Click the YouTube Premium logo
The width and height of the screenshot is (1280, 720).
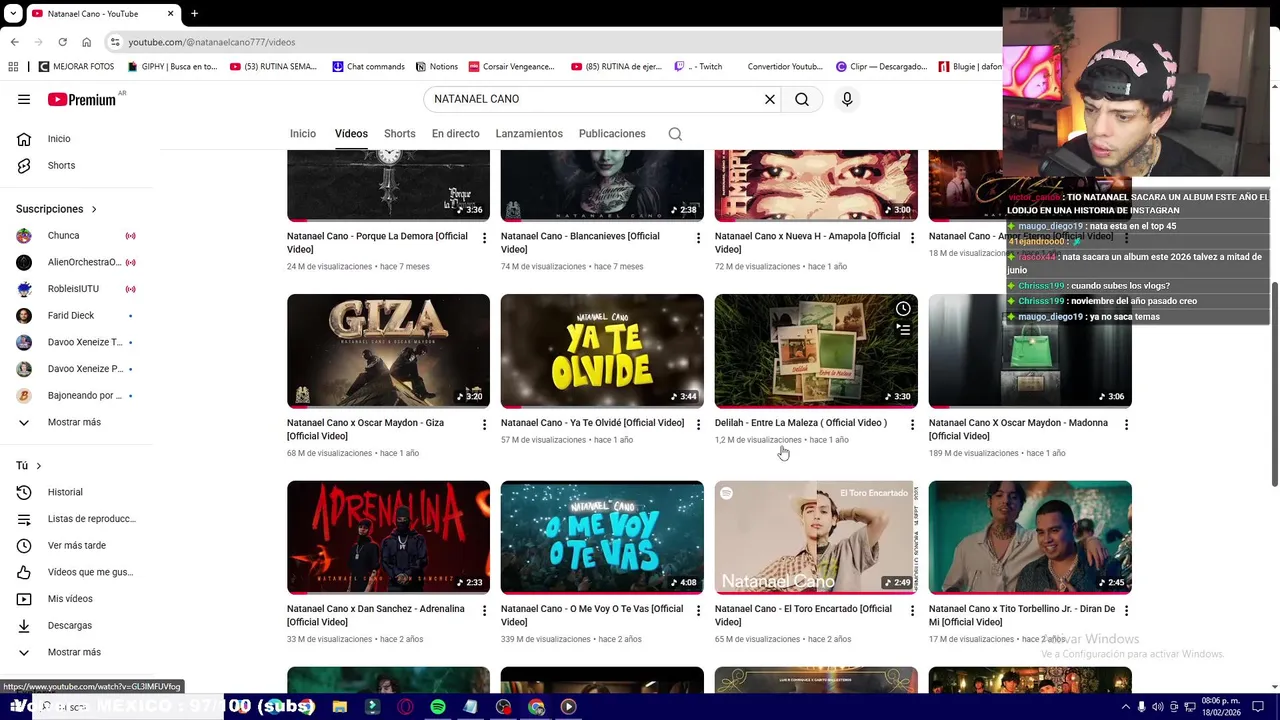tap(82, 99)
